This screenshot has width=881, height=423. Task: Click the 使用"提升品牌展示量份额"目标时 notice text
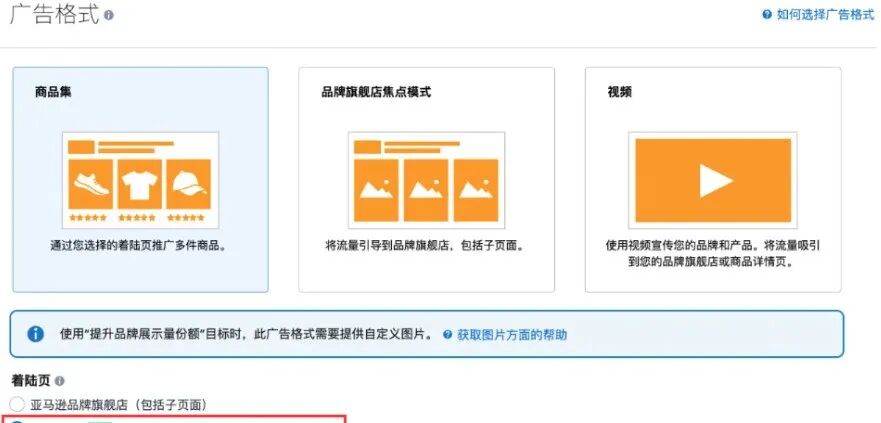247,335
